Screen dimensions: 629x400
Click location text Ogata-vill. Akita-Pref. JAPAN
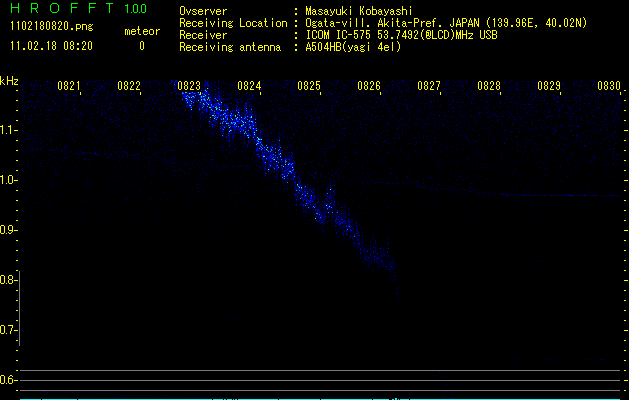point(392,23)
